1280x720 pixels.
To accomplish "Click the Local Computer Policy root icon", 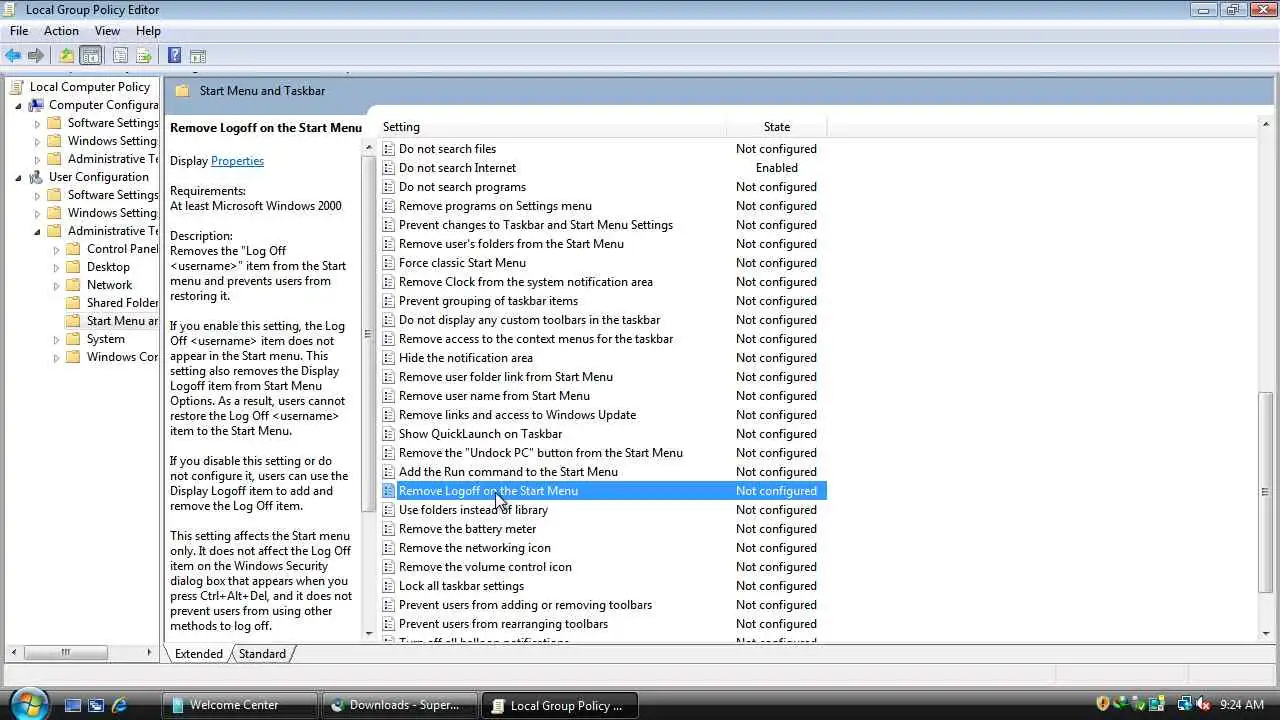I will pyautogui.click(x=16, y=87).
